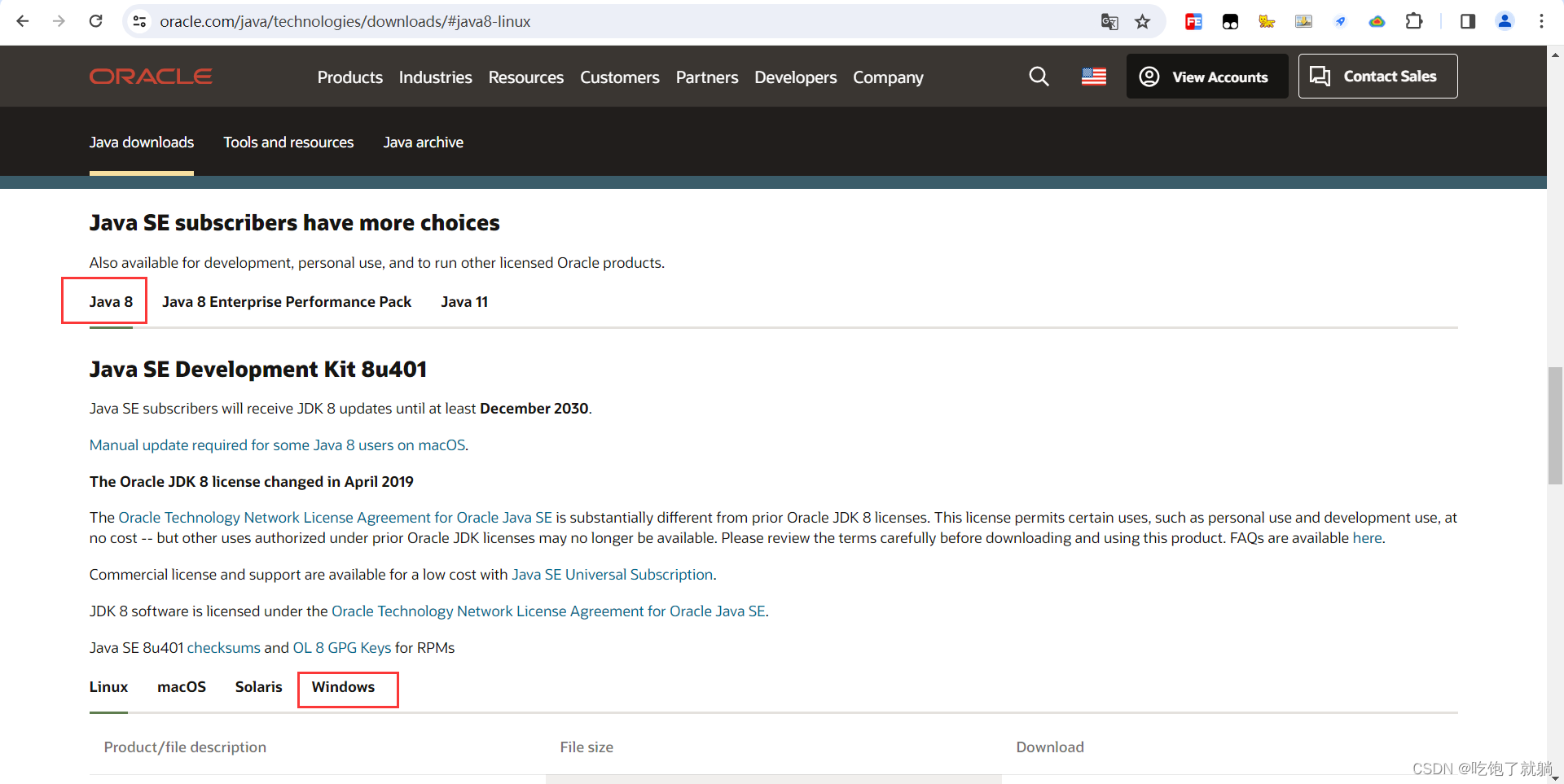Select the Solaris downloads tab
The width and height of the screenshot is (1564, 784).
pyautogui.click(x=259, y=687)
